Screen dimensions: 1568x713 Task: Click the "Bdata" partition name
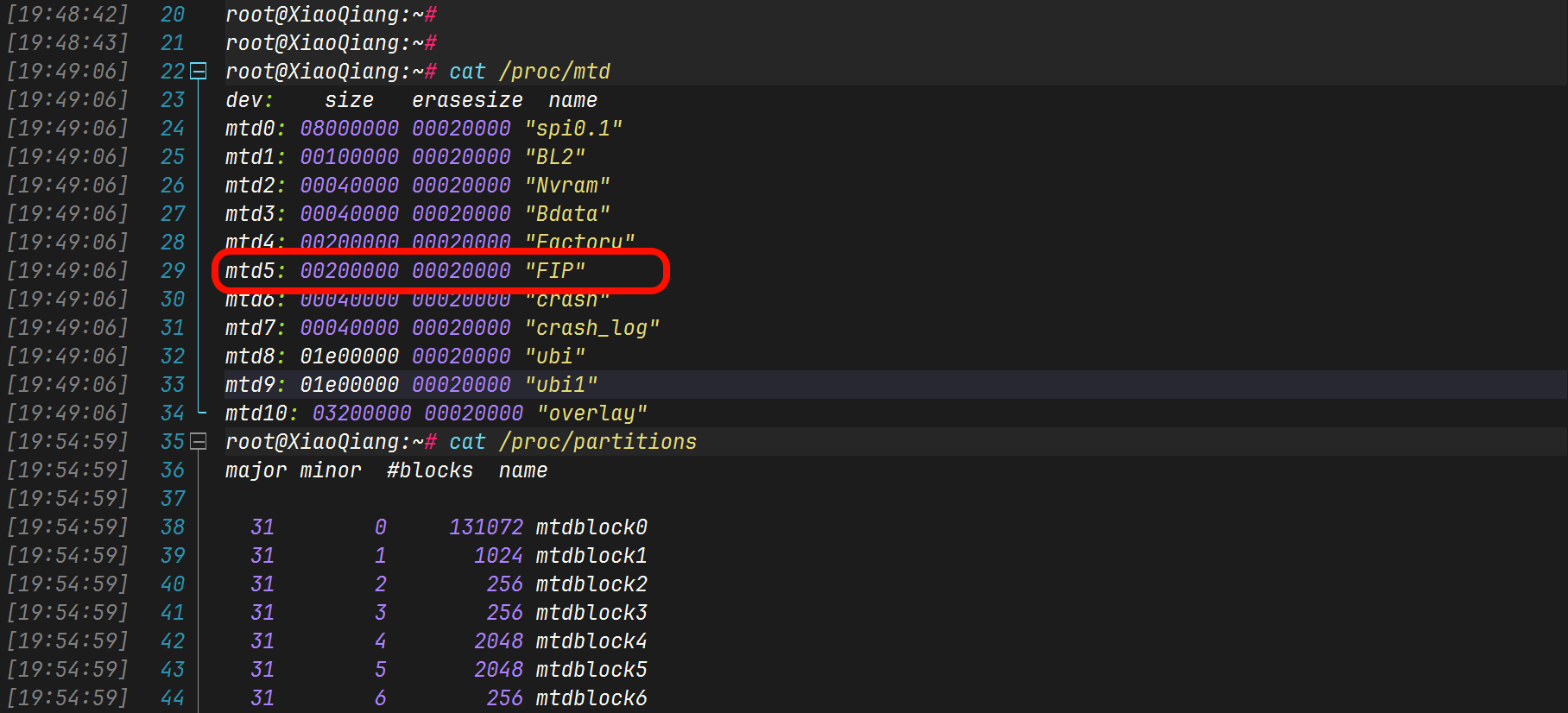click(x=567, y=214)
